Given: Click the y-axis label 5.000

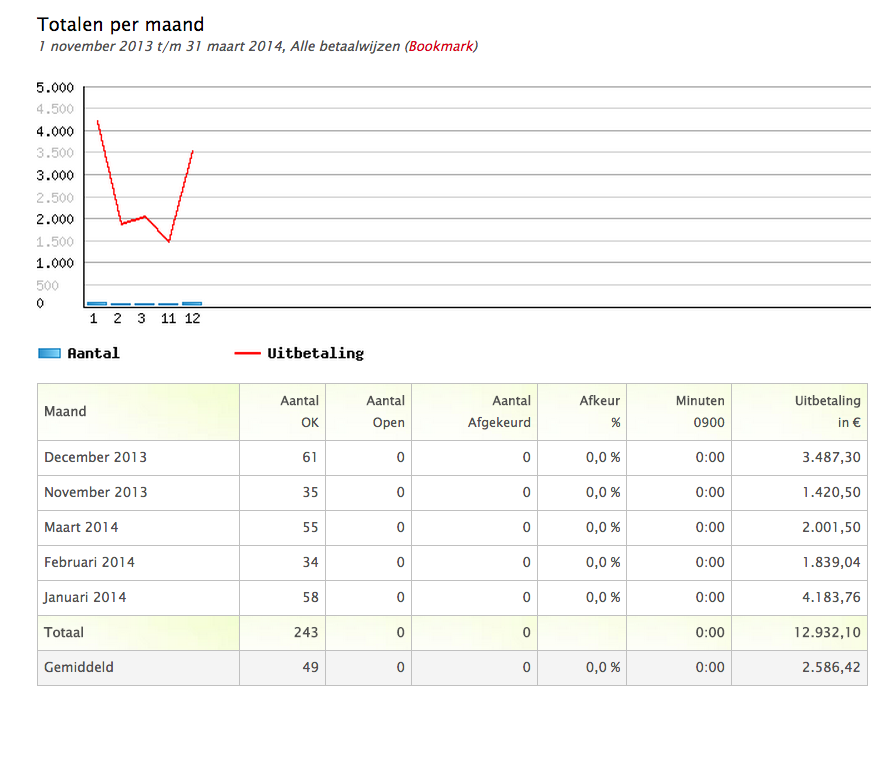Looking at the screenshot, I should [55, 88].
